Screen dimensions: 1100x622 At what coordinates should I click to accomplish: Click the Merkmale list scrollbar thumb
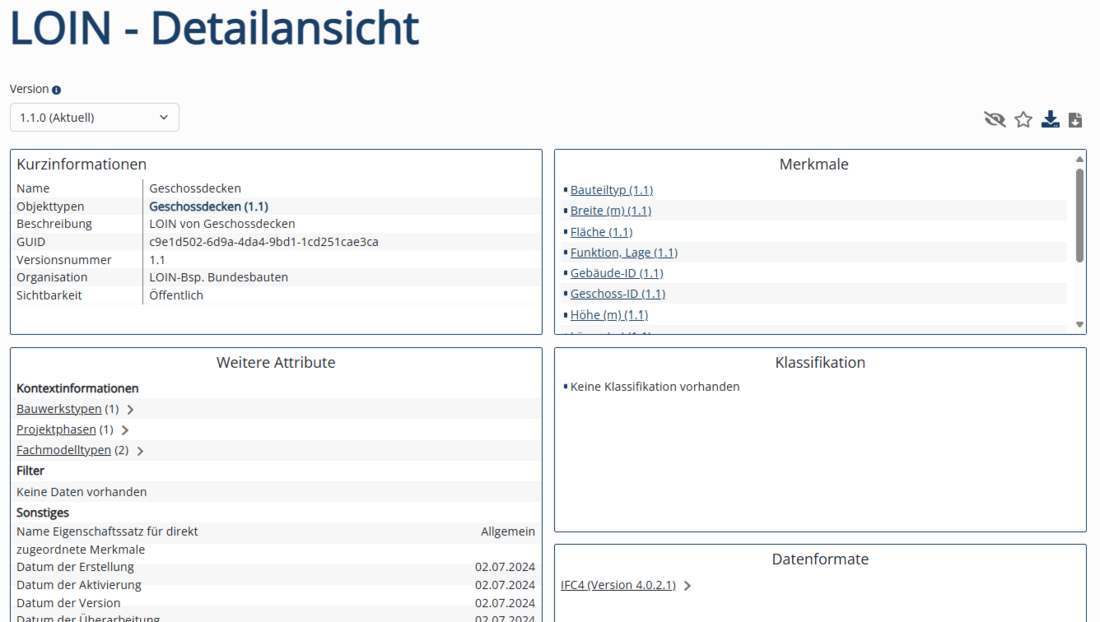1080,215
